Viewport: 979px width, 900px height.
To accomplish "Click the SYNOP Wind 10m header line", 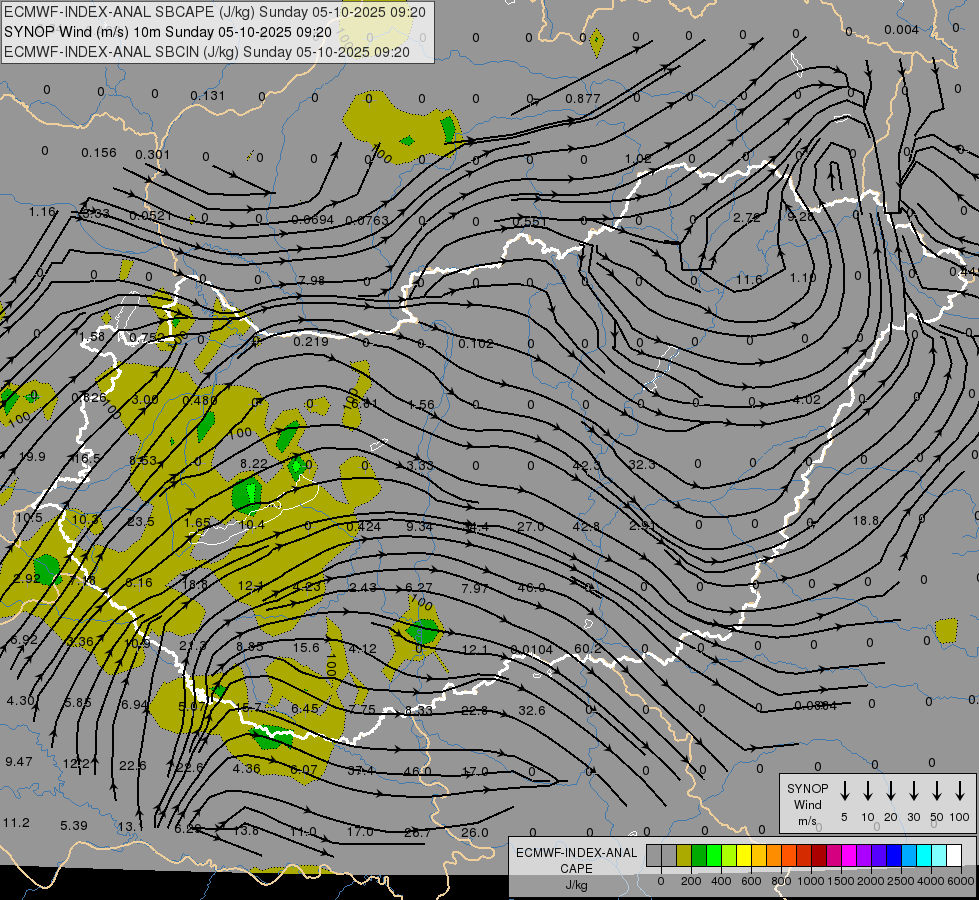I will 168,32.
